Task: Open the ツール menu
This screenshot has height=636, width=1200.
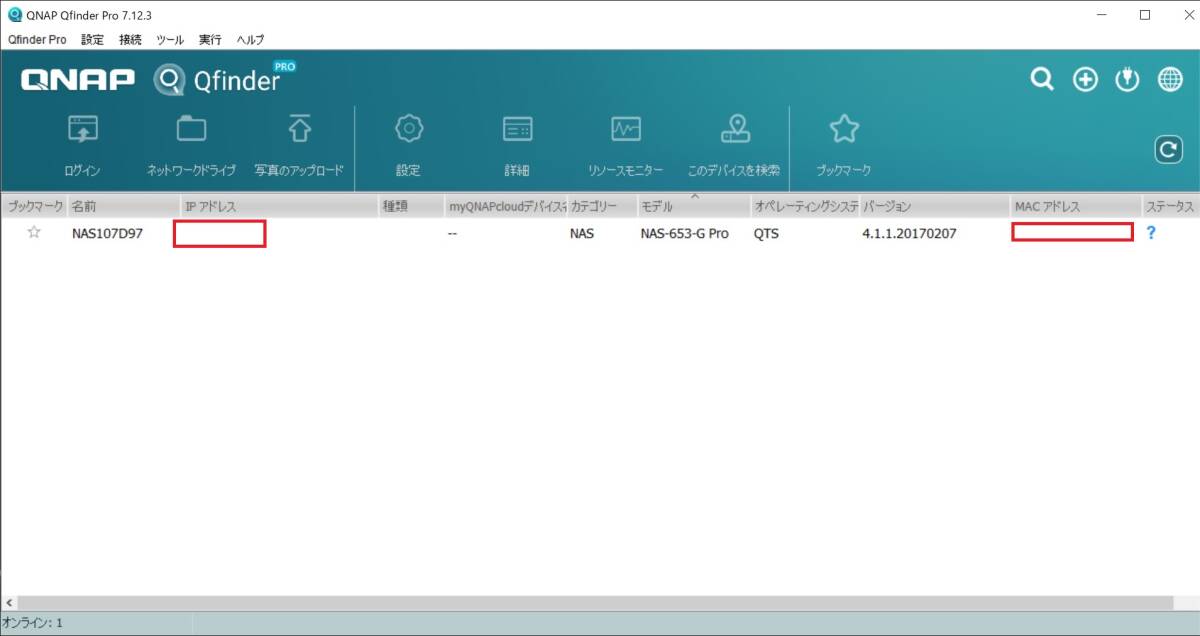Action: pos(170,40)
